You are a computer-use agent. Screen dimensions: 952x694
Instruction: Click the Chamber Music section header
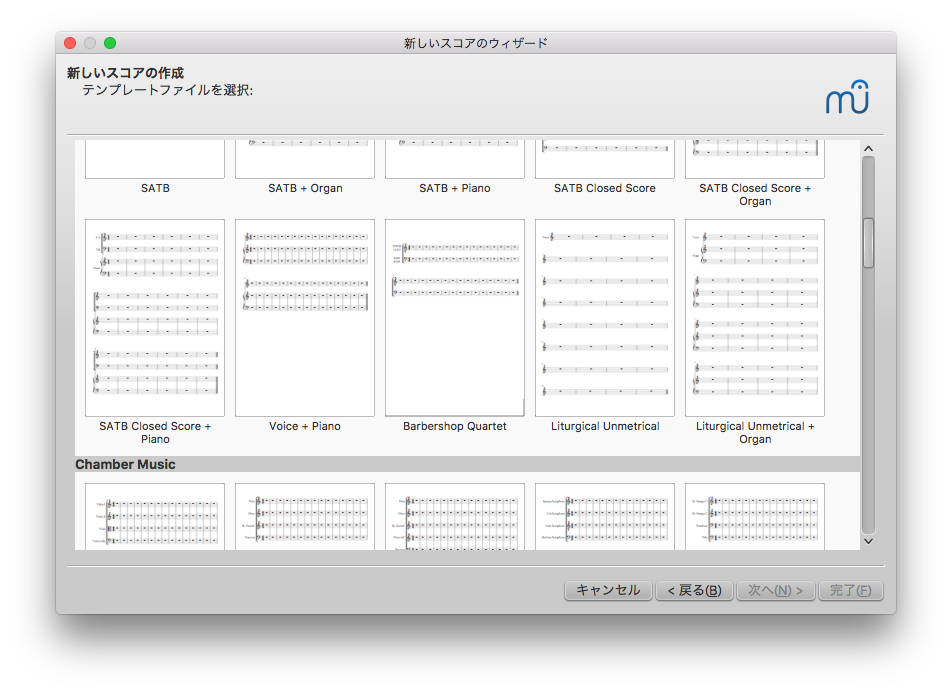(x=467, y=464)
